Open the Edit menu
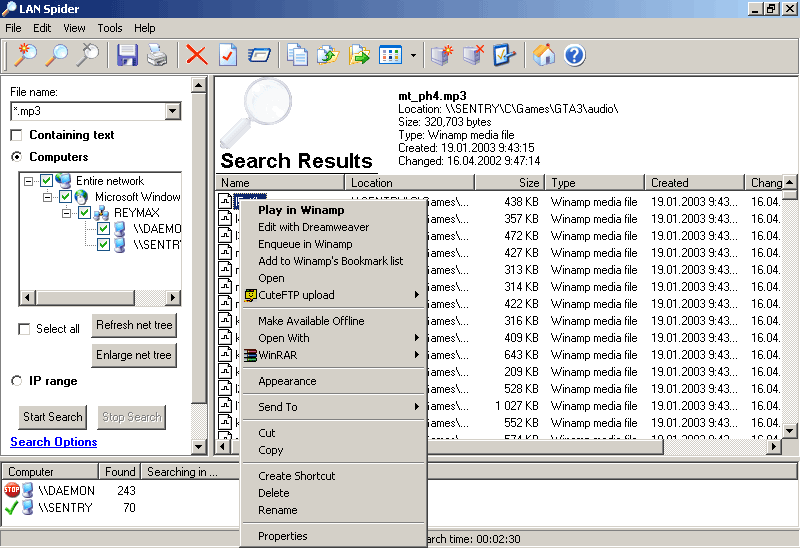The width and height of the screenshot is (800, 548). [42, 28]
